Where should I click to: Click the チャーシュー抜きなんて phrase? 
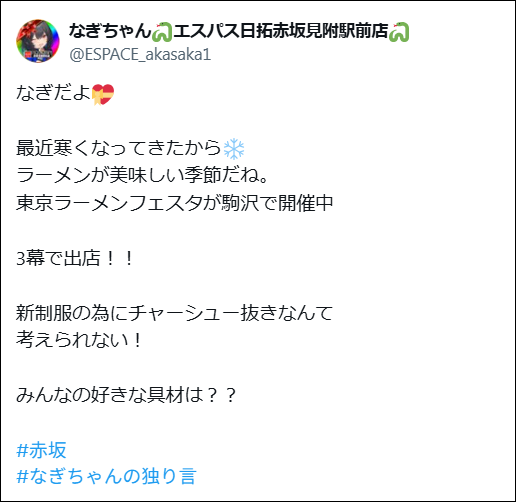click(x=231, y=313)
